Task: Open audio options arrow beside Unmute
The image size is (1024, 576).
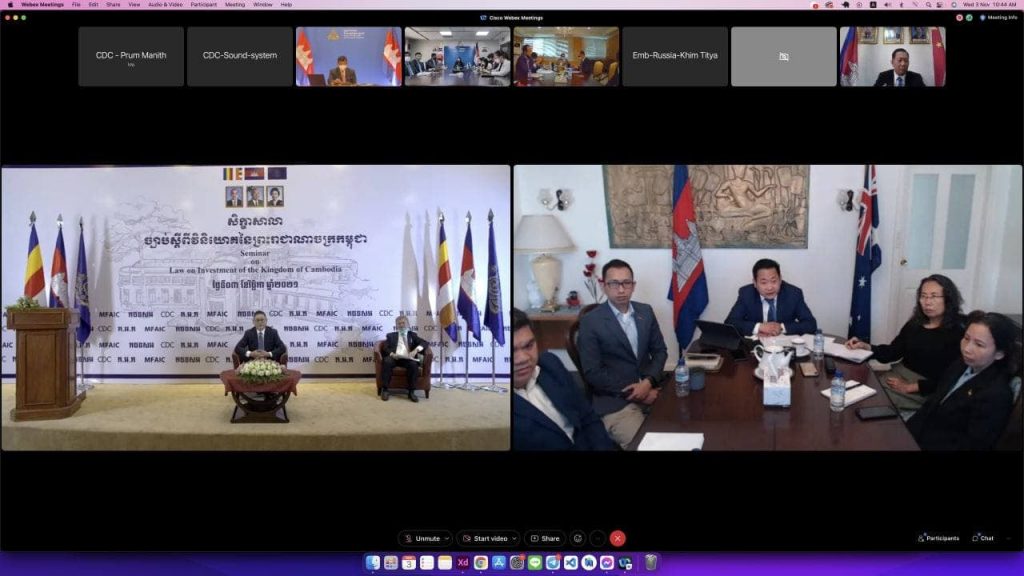Action: pos(446,538)
